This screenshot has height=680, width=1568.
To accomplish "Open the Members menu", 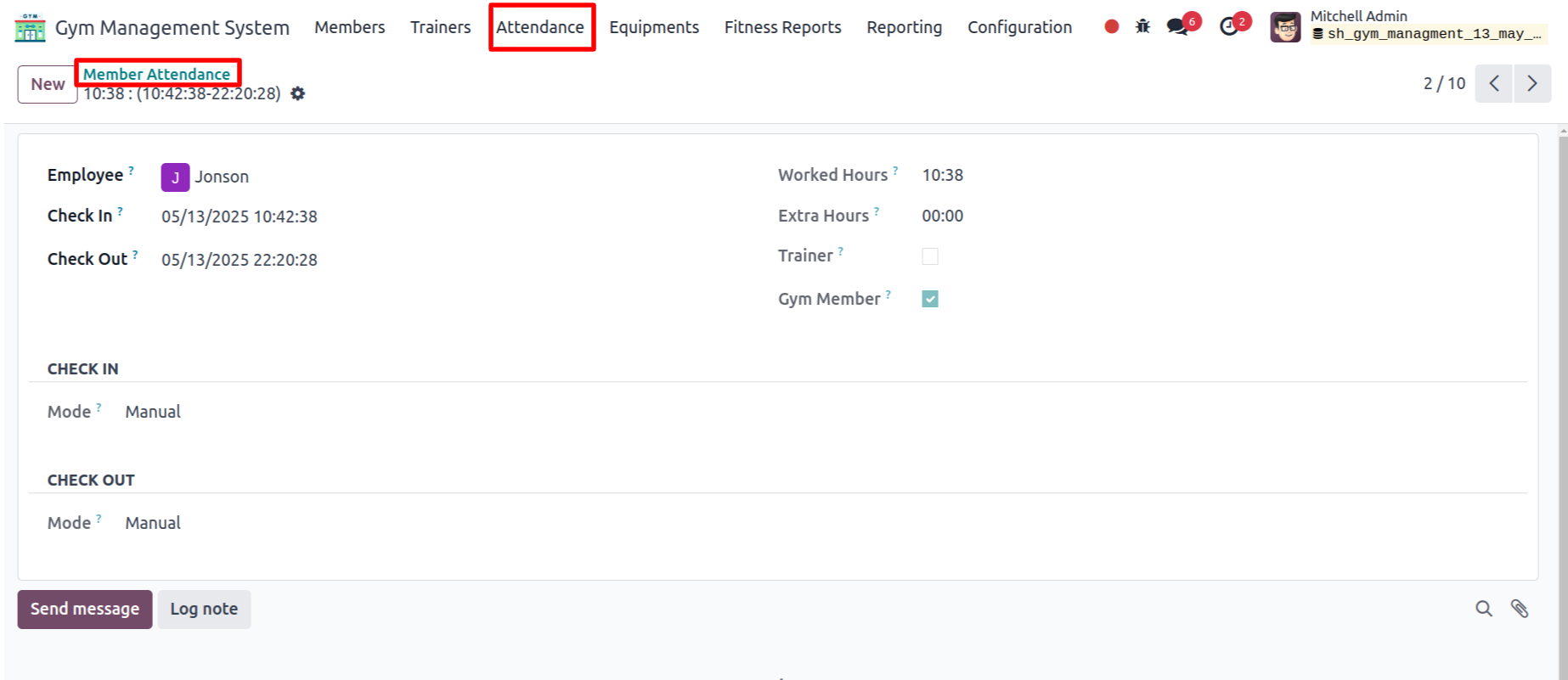I will pos(350,27).
